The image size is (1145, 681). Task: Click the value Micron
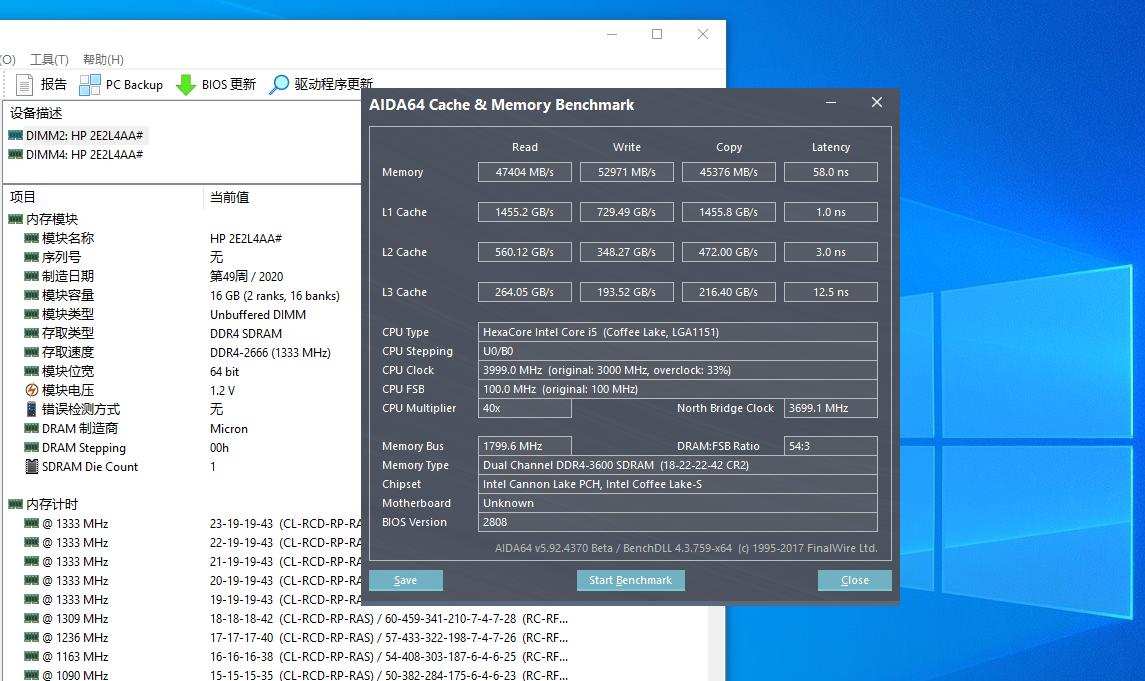point(229,428)
